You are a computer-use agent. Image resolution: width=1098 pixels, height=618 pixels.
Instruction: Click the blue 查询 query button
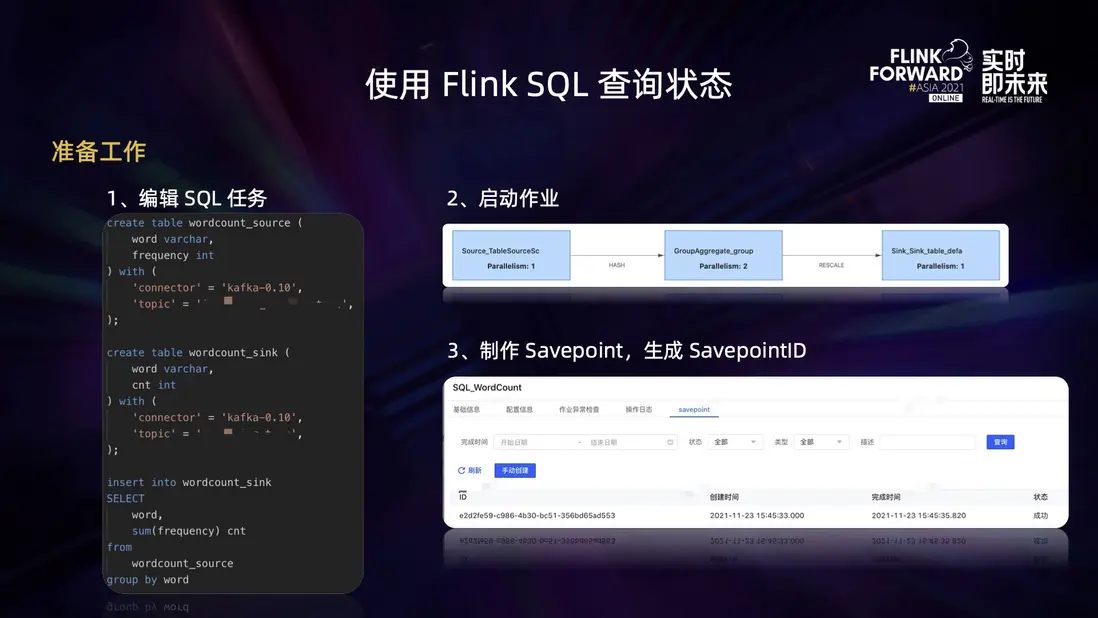(x=1000, y=442)
